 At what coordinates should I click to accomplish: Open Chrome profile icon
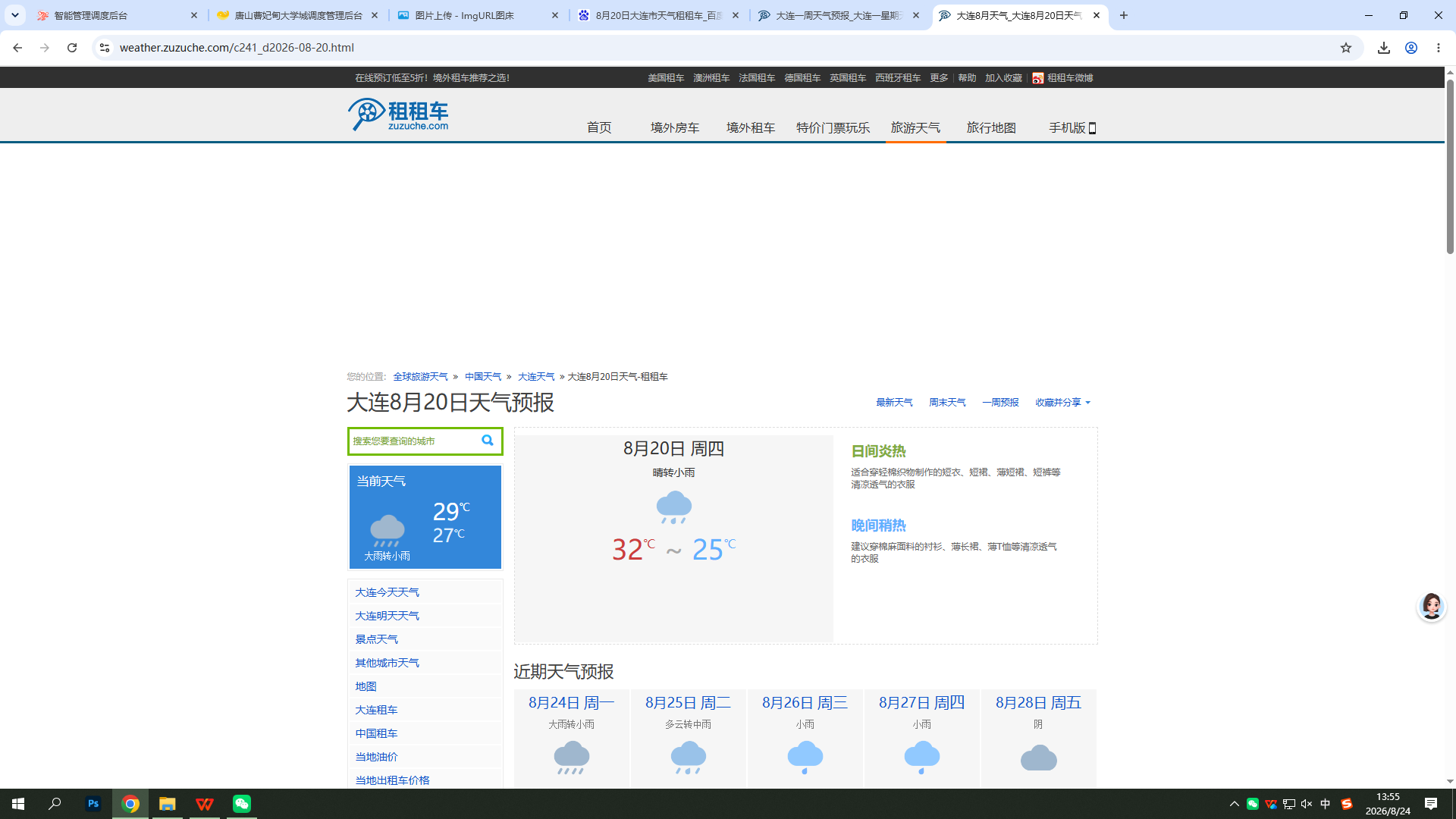point(1411,48)
